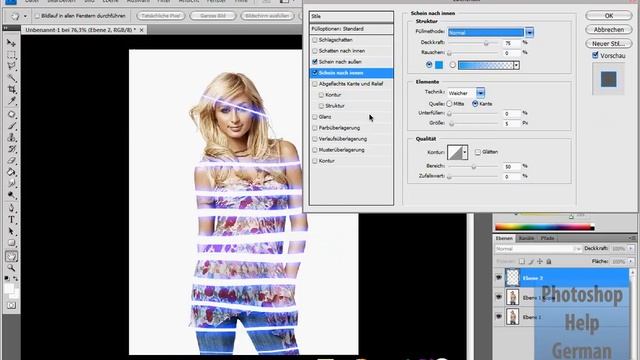640x360 pixels.
Task: Click lock image pixels brush icon
Action: point(531,261)
